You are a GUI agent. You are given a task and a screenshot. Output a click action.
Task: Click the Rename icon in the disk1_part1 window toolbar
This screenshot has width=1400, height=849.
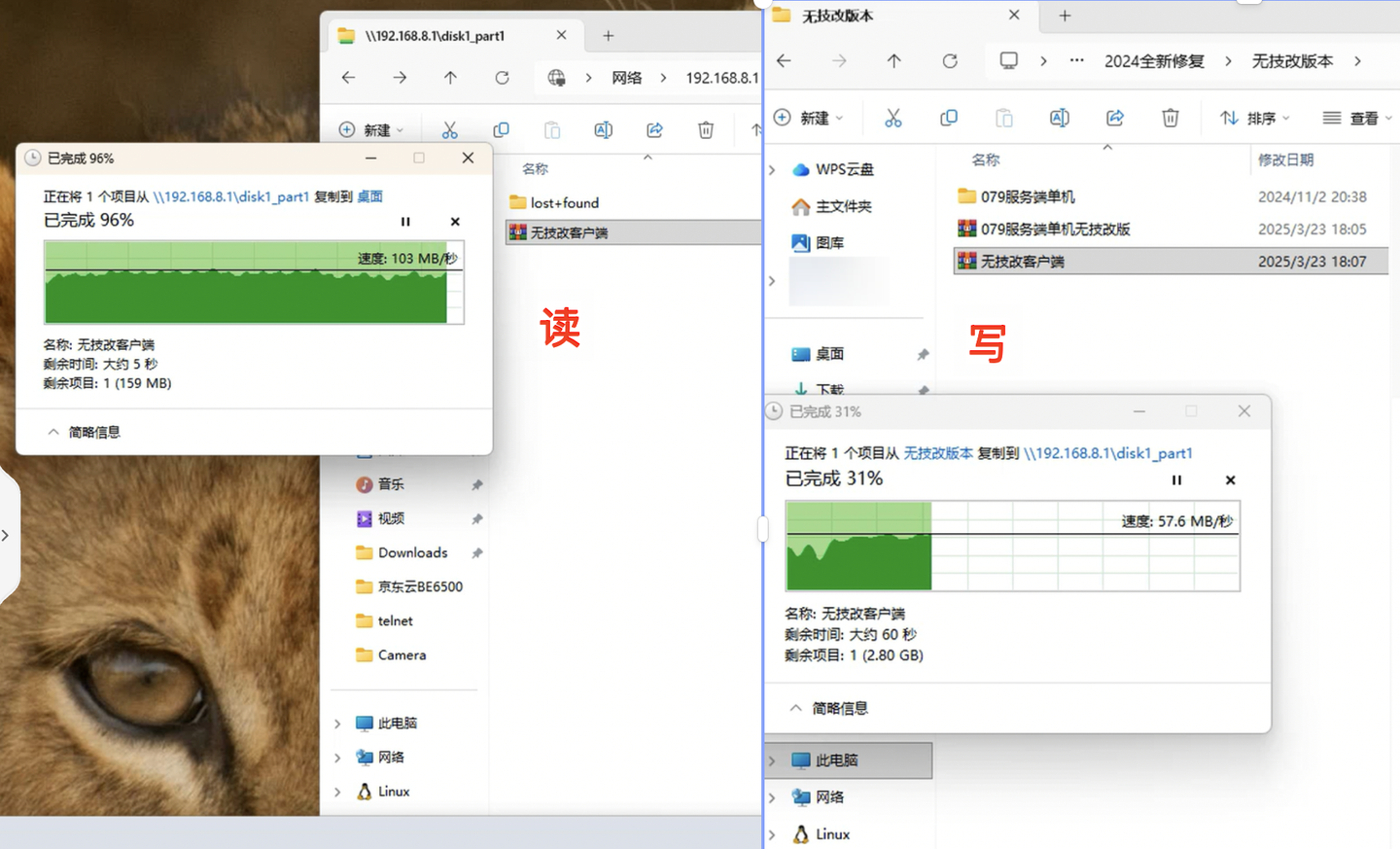pyautogui.click(x=603, y=130)
